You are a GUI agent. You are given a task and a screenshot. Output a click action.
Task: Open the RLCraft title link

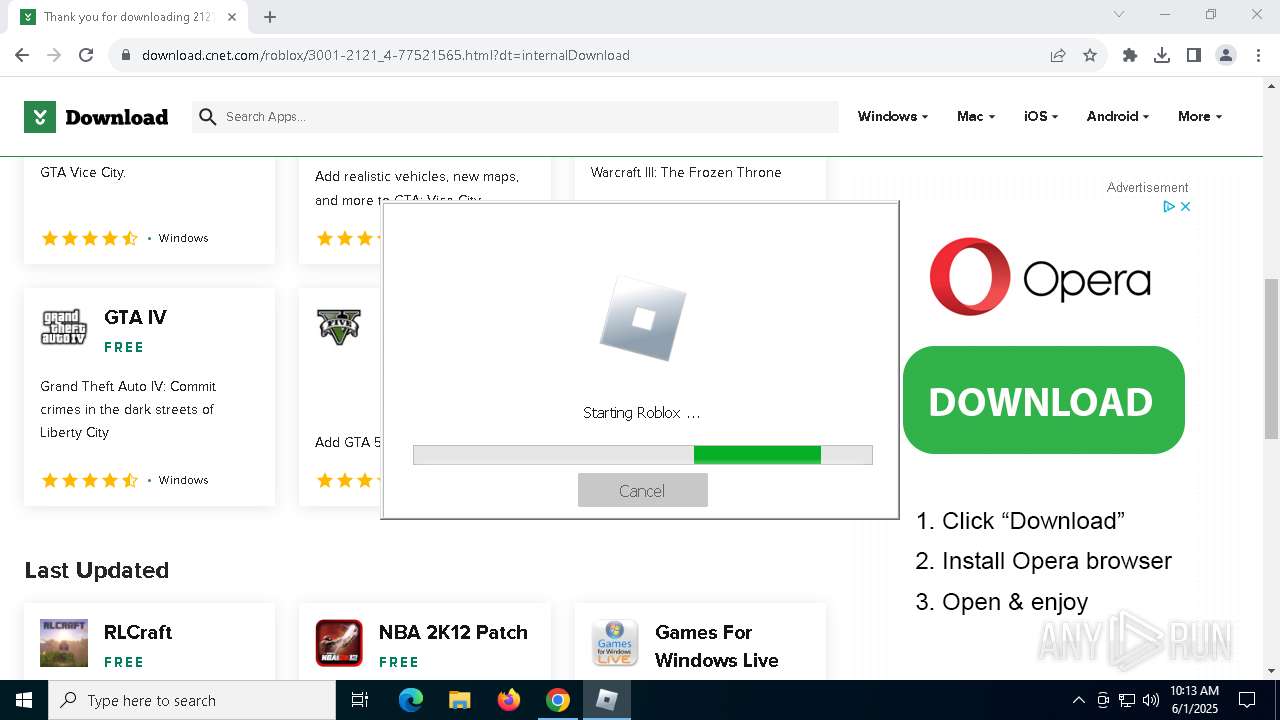138,632
